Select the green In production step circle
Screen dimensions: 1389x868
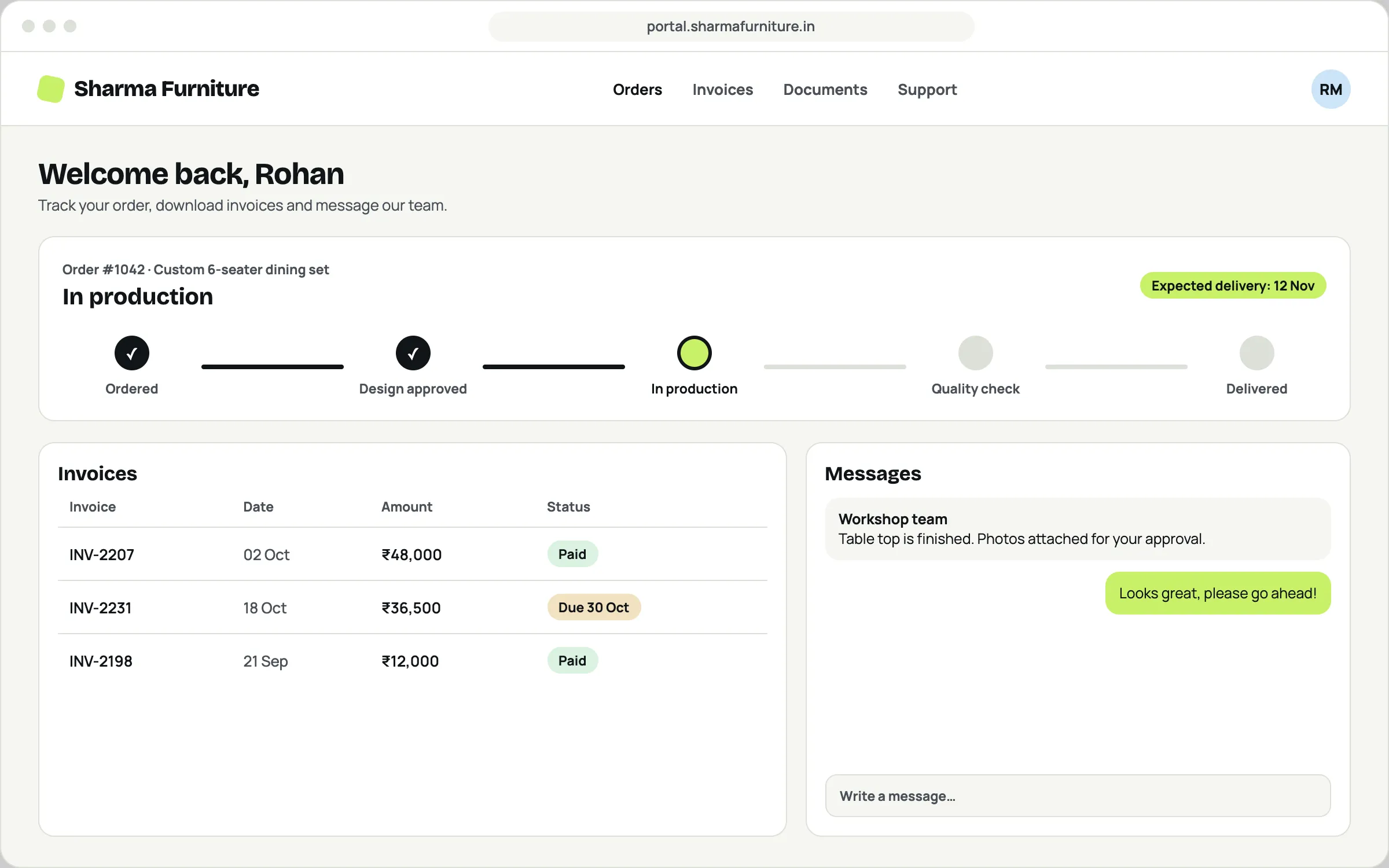pos(694,353)
